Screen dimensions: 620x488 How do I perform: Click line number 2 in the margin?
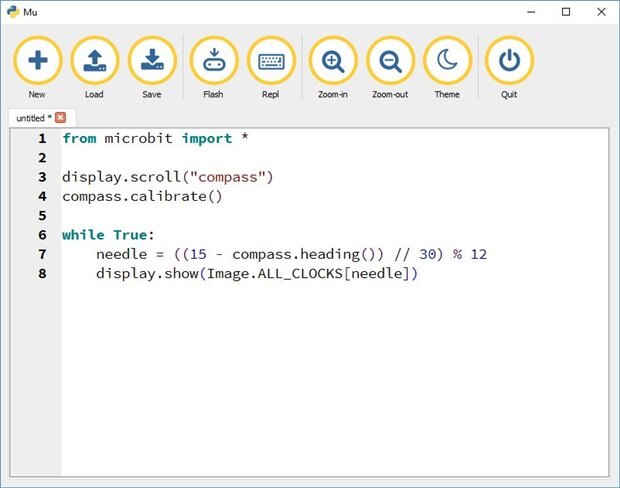pyautogui.click(x=42, y=158)
